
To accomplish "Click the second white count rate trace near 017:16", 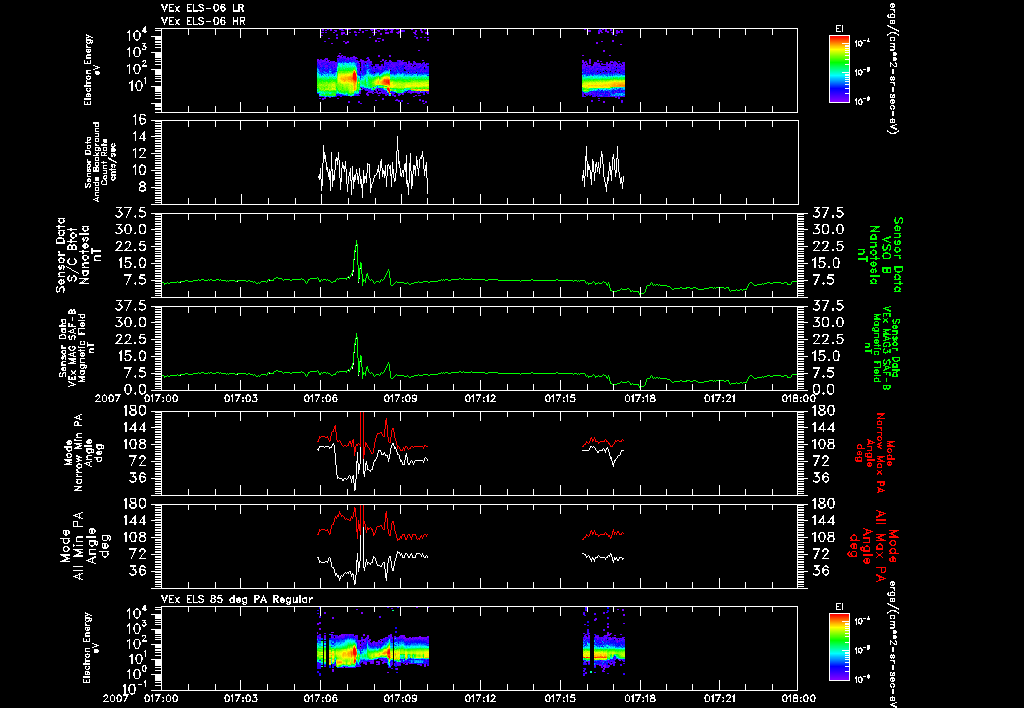I will [x=603, y=169].
